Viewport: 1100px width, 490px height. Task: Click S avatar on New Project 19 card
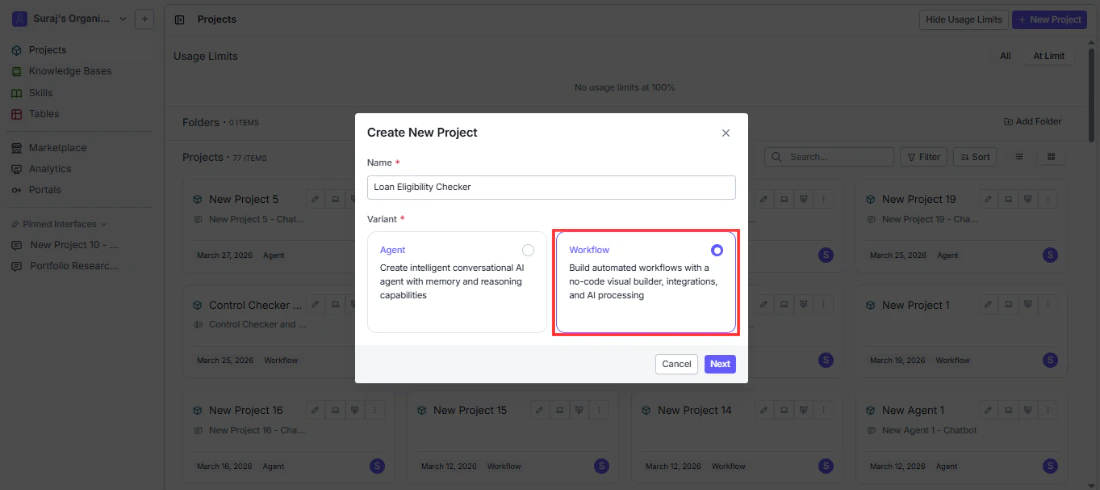pyautogui.click(x=1049, y=255)
